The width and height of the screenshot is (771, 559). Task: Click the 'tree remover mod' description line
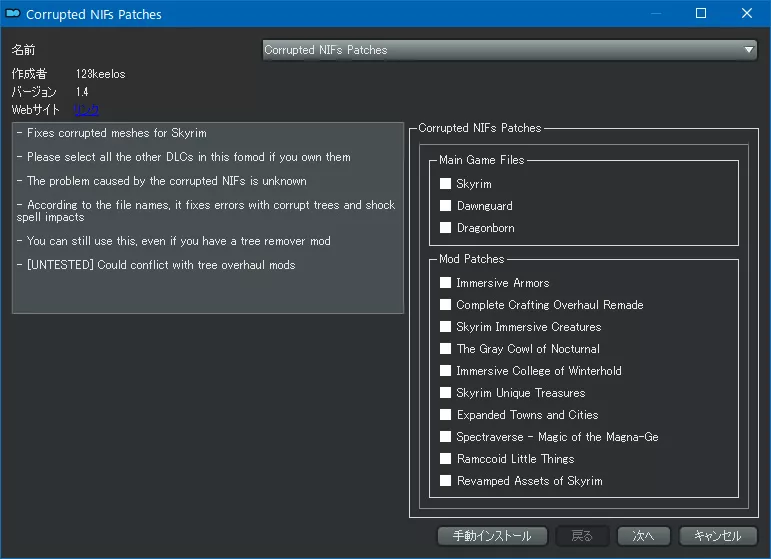174,241
